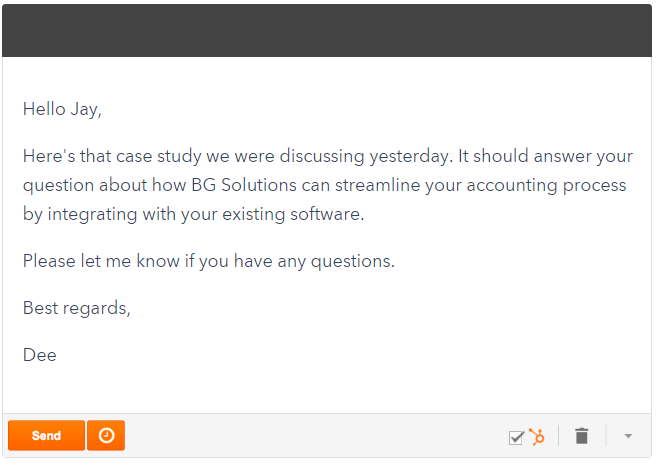This screenshot has height=465, width=658.
Task: Click the "Dee" signature line
Action: click(x=40, y=355)
